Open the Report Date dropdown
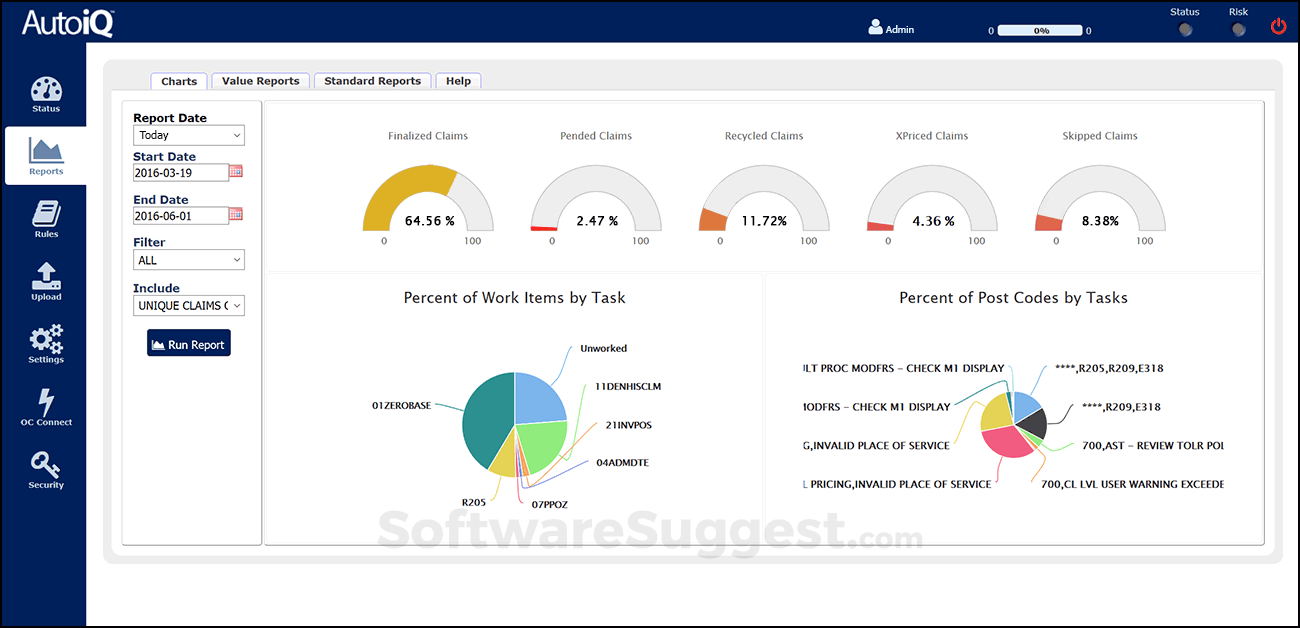The image size is (1300, 628). 188,134
